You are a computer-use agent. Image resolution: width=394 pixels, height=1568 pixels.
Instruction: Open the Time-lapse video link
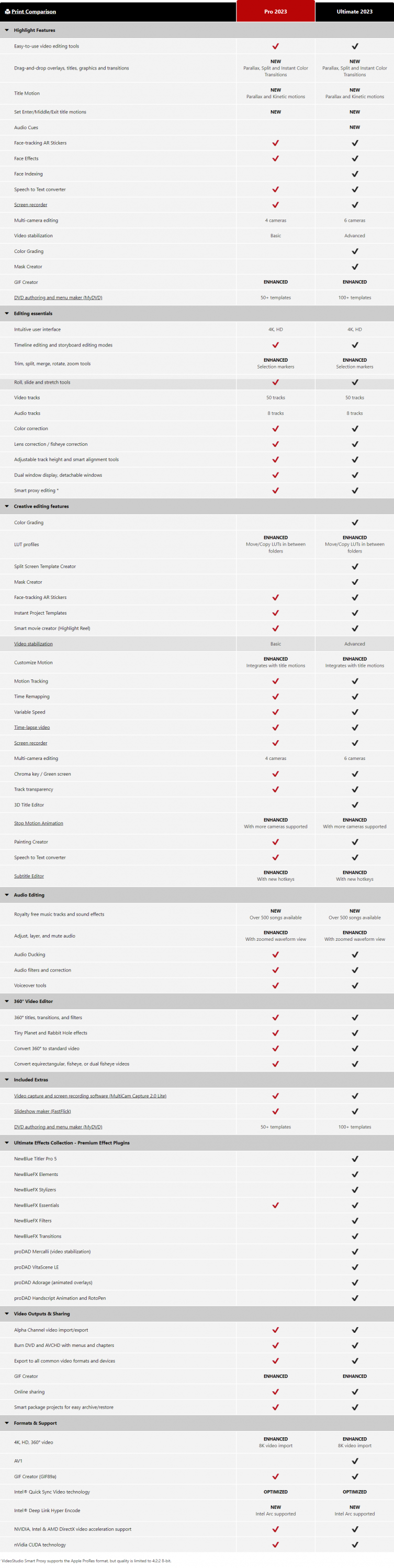point(32,728)
